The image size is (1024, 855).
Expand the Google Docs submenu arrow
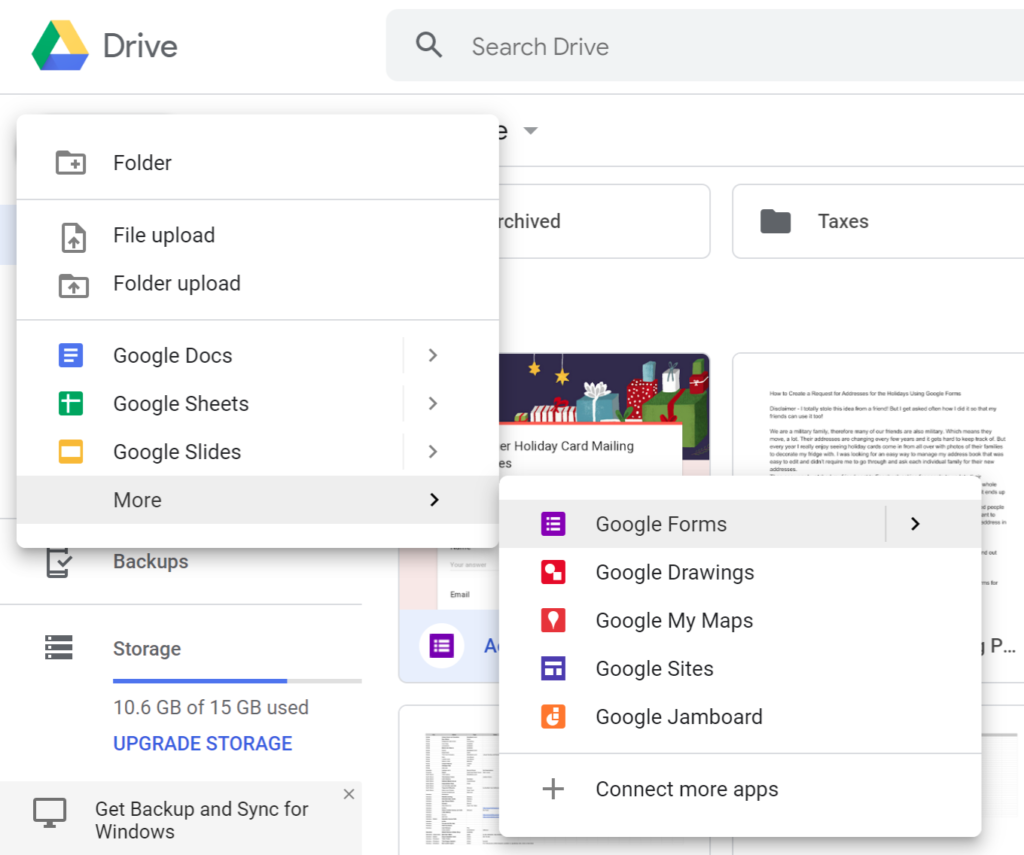coord(432,355)
